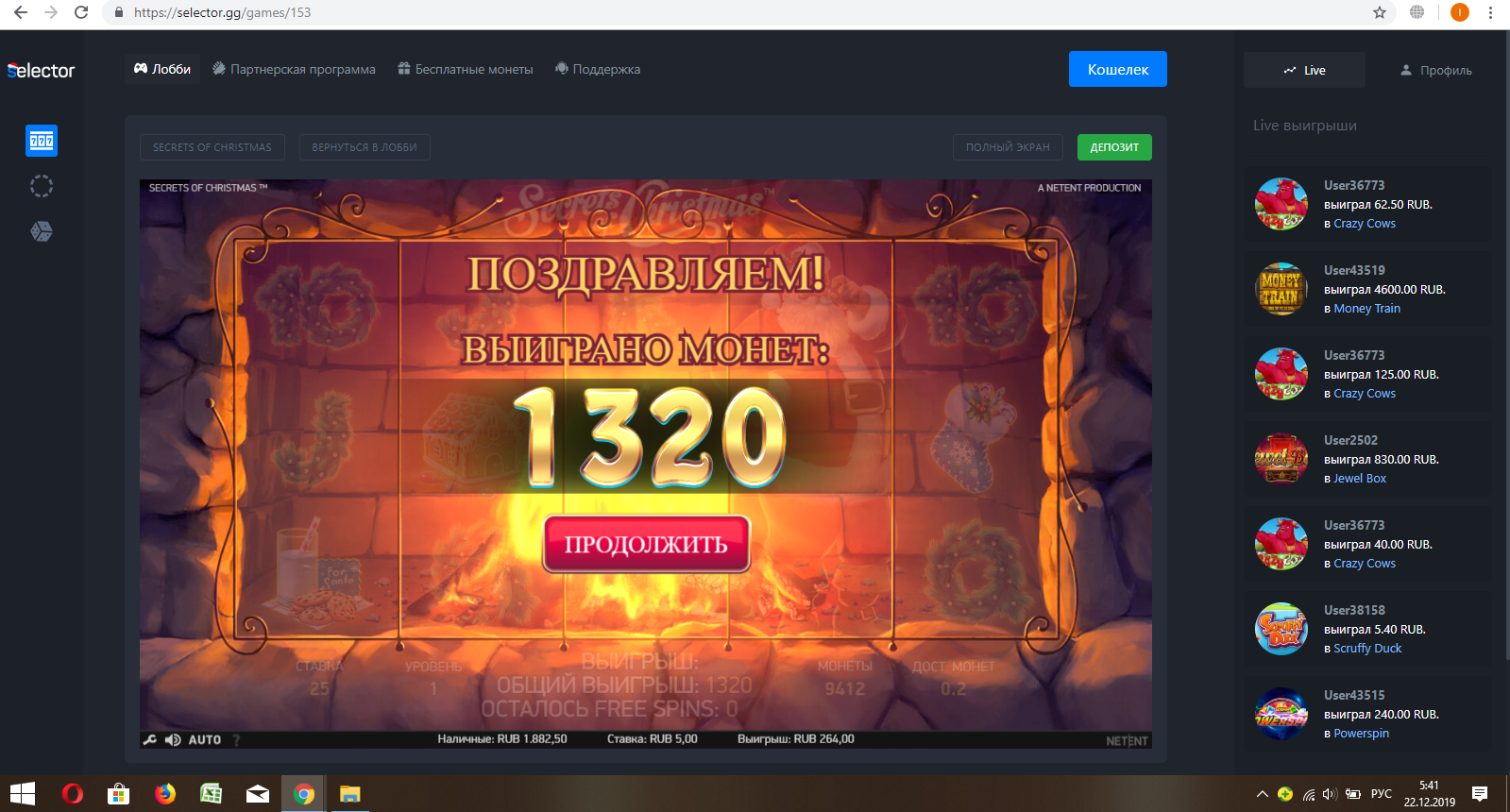Switch to the Live tab
Image resolution: width=1510 pixels, height=812 pixels.
coord(1304,70)
